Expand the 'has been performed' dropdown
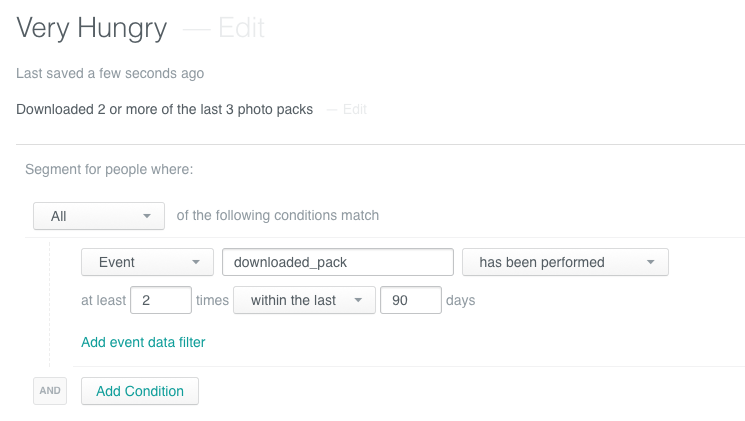 pyautogui.click(x=565, y=262)
